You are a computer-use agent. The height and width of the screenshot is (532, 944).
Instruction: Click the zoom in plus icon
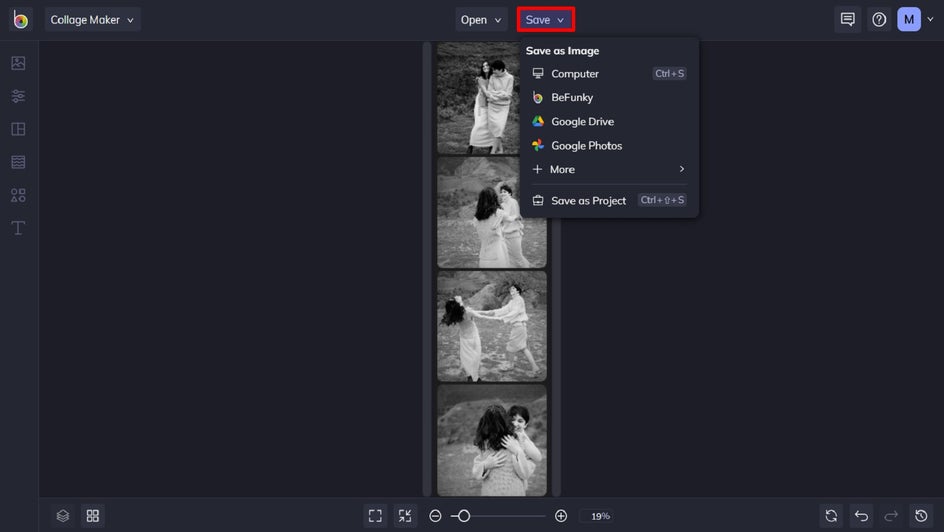point(561,516)
